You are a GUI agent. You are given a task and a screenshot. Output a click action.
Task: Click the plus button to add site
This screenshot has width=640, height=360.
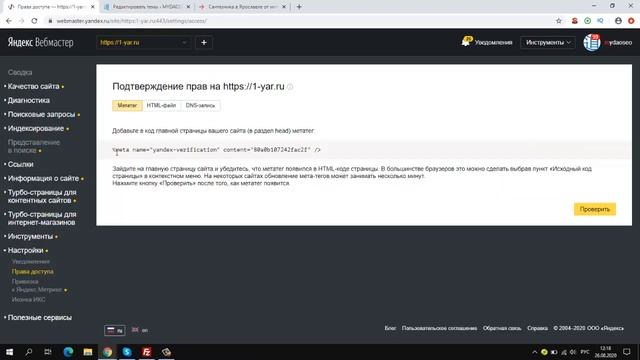tap(204, 42)
